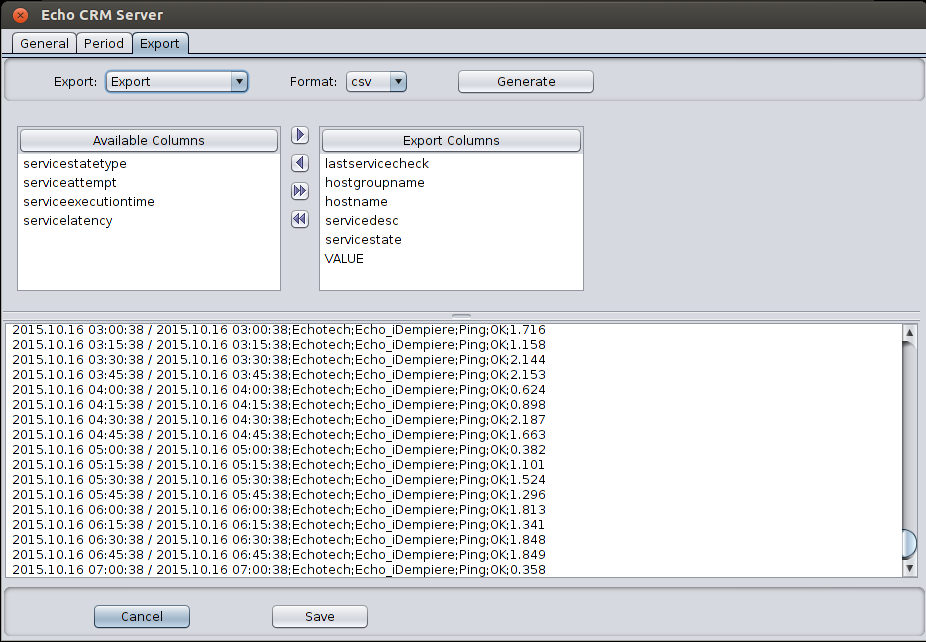926x642 pixels.
Task: Switch to the Period tab
Action: (104, 43)
